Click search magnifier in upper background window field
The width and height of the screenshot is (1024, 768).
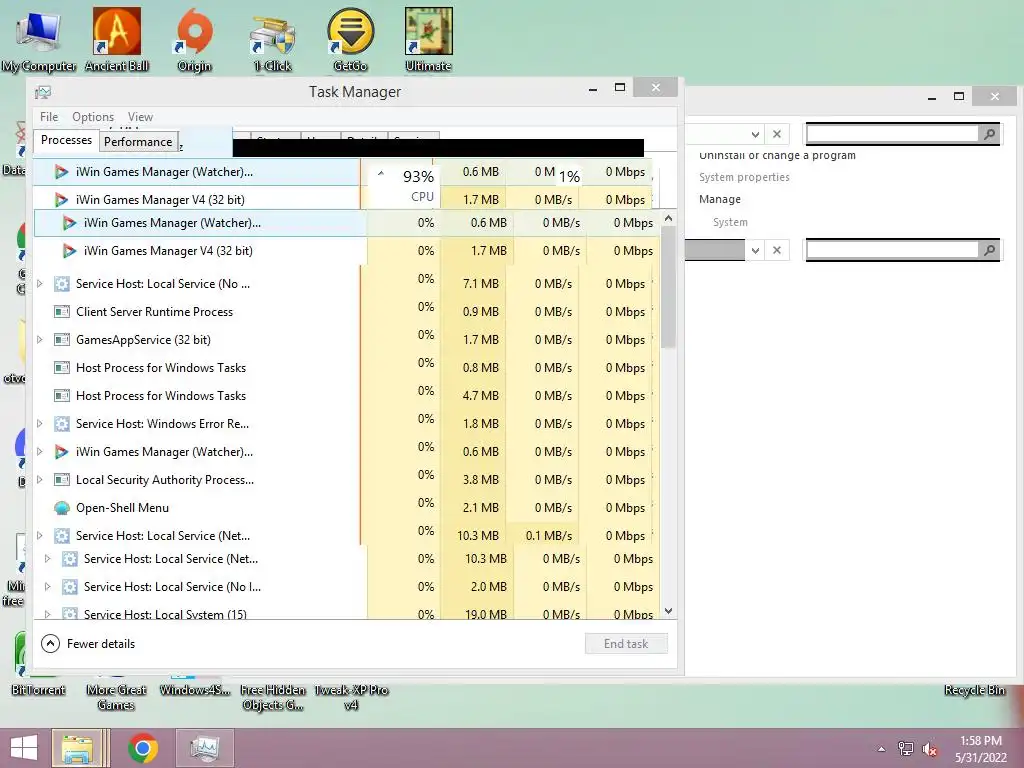pyautogui.click(x=989, y=134)
